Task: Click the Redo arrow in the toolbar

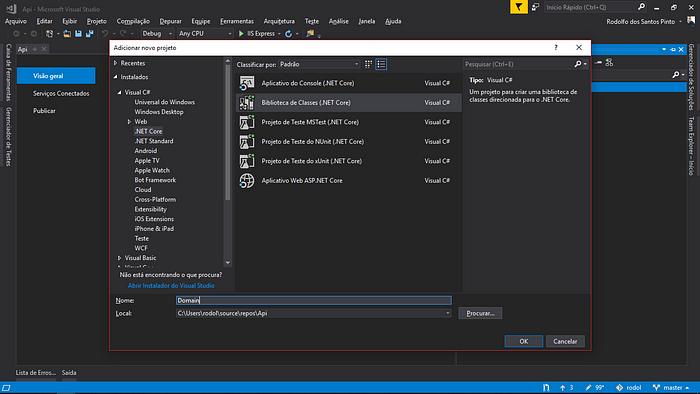Action: (123, 33)
